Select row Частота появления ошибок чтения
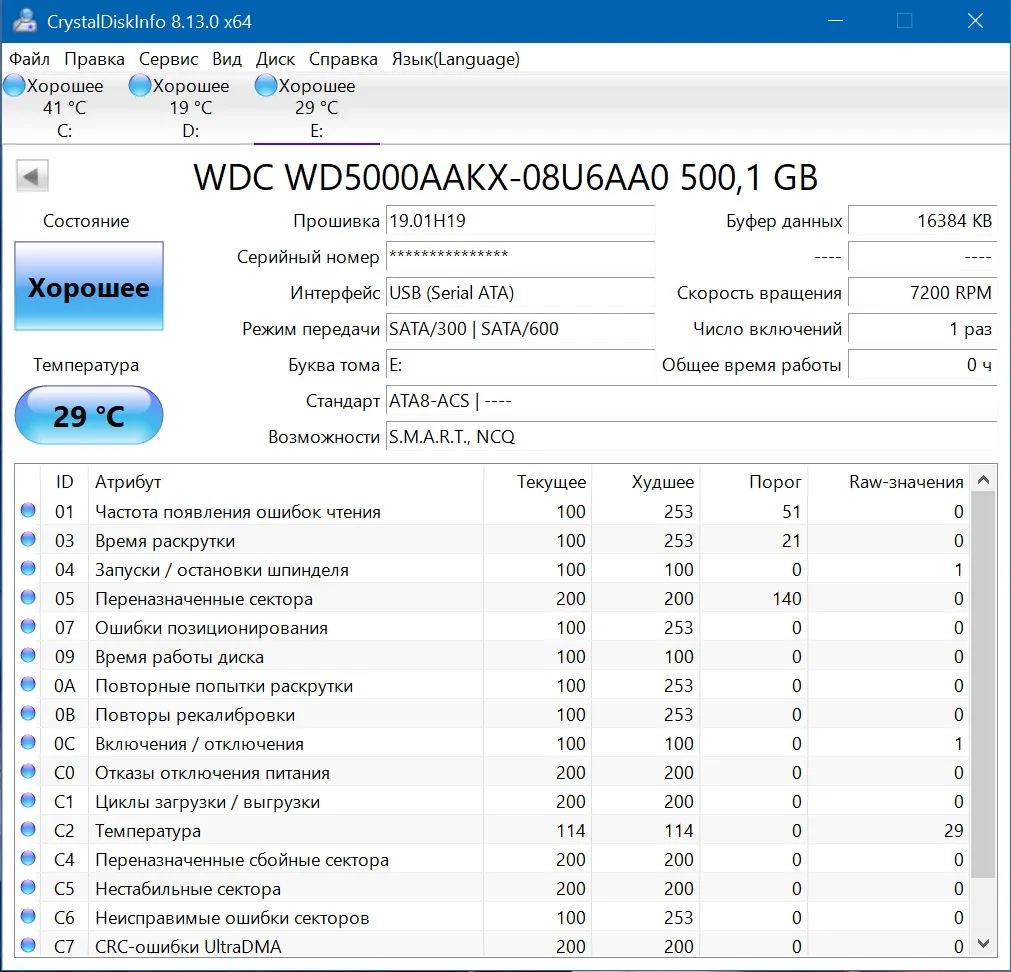1011x972 pixels. point(492,511)
